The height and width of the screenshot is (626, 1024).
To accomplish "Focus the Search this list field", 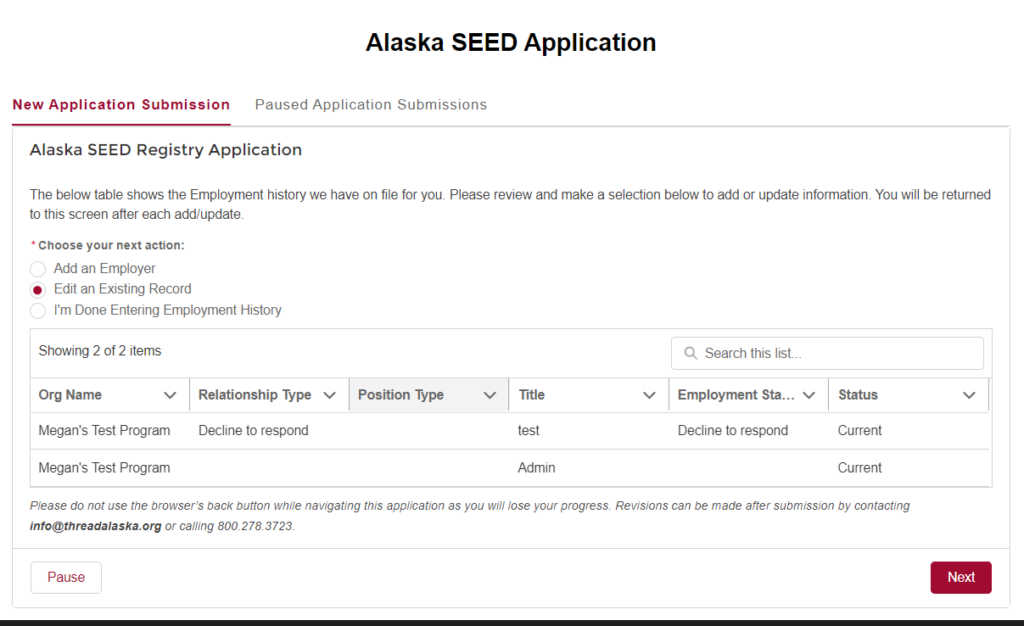I will 827,353.
